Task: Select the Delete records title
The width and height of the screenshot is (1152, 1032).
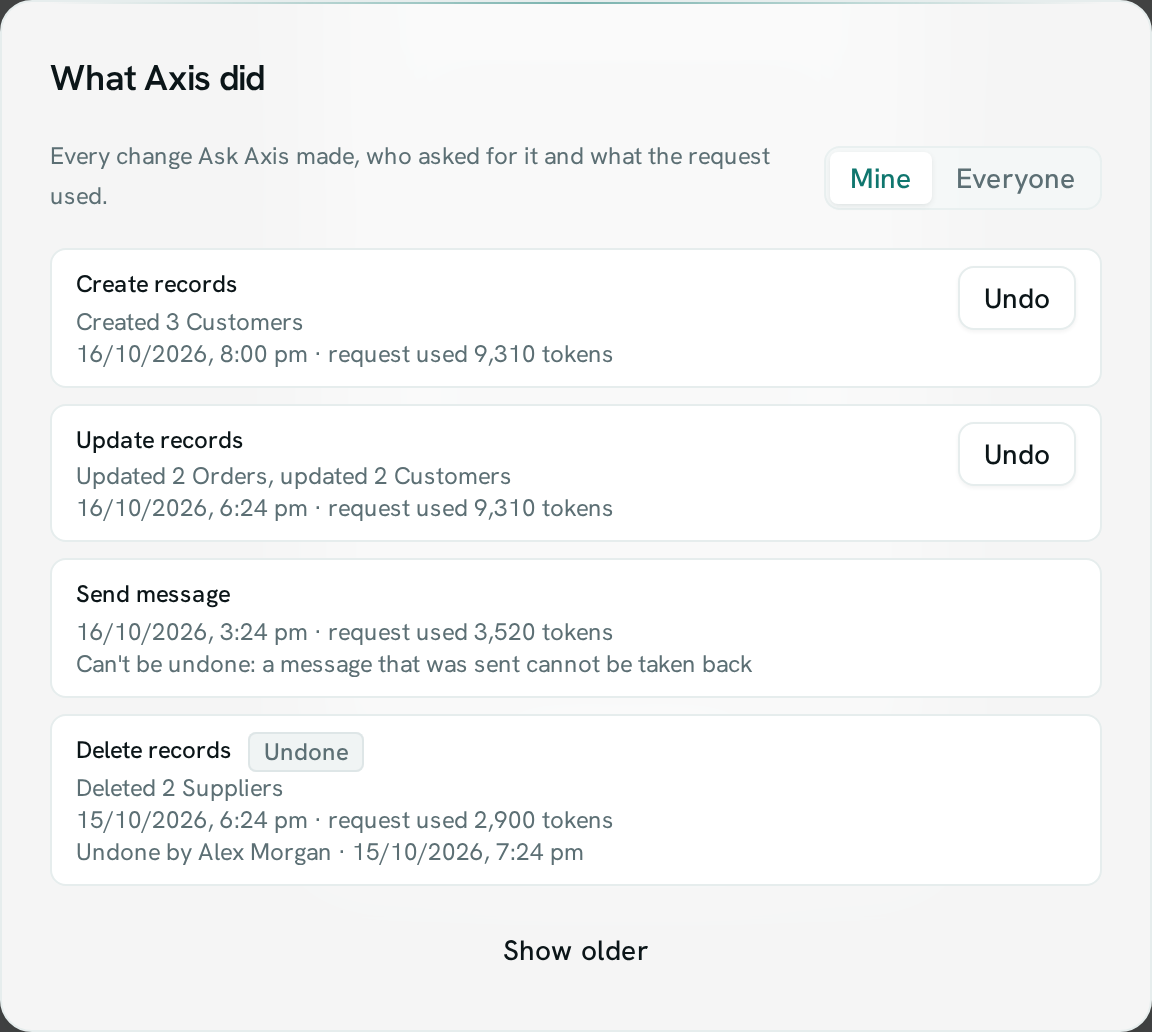Action: click(154, 750)
